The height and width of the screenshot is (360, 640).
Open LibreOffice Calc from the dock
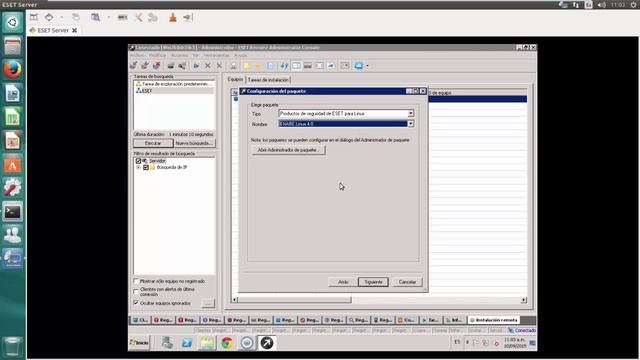[x=12, y=118]
